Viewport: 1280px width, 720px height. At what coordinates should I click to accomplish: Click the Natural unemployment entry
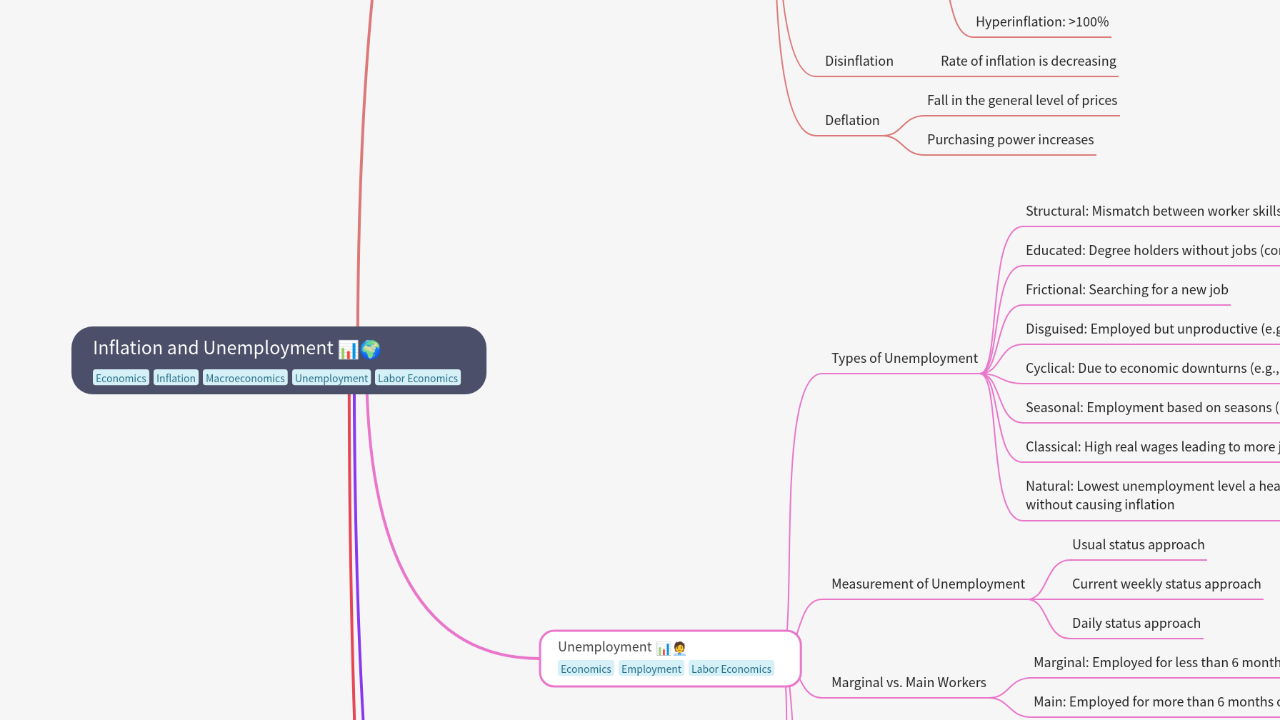1152,495
